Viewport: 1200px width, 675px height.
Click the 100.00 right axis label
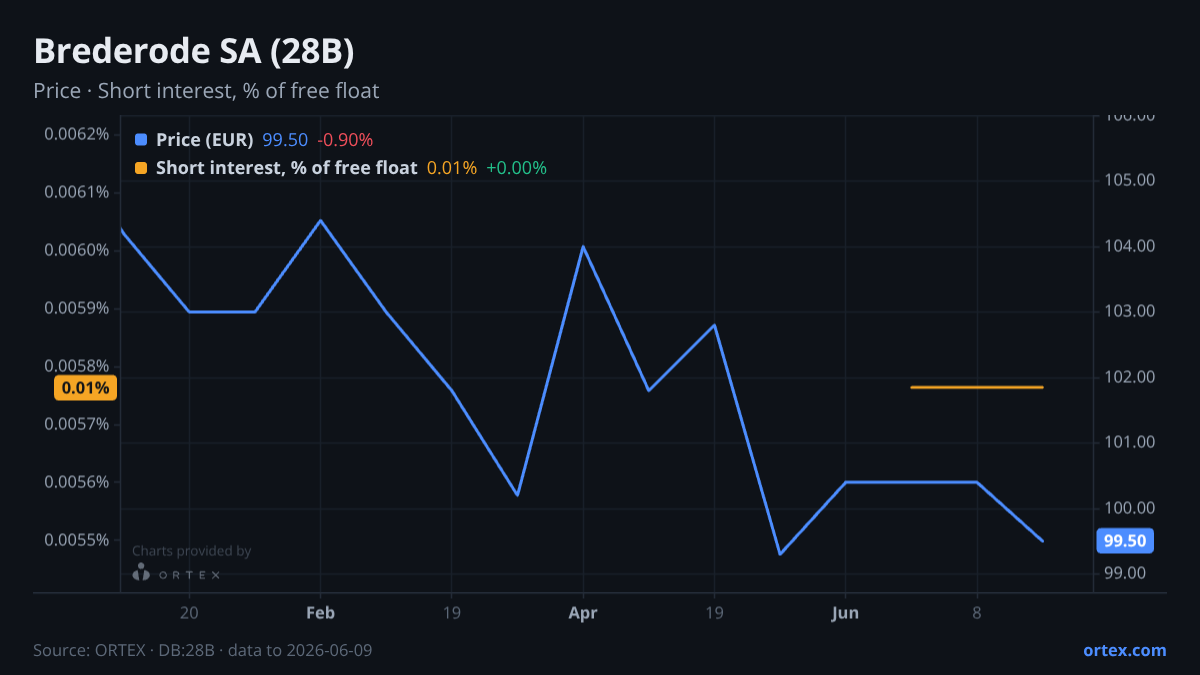[1130, 508]
